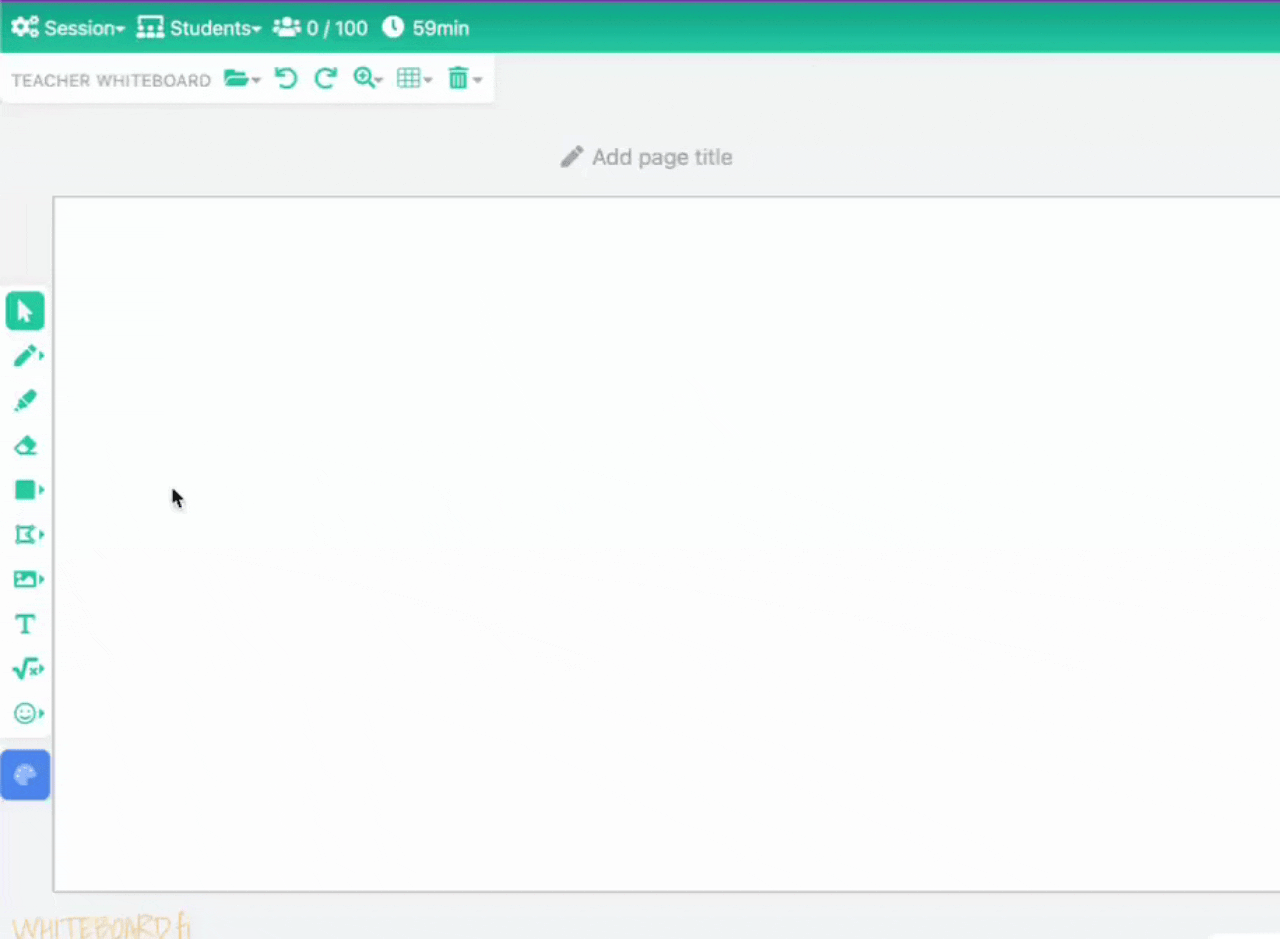Open the background color palette
Screen dimensions: 1280x939
coord(25,774)
